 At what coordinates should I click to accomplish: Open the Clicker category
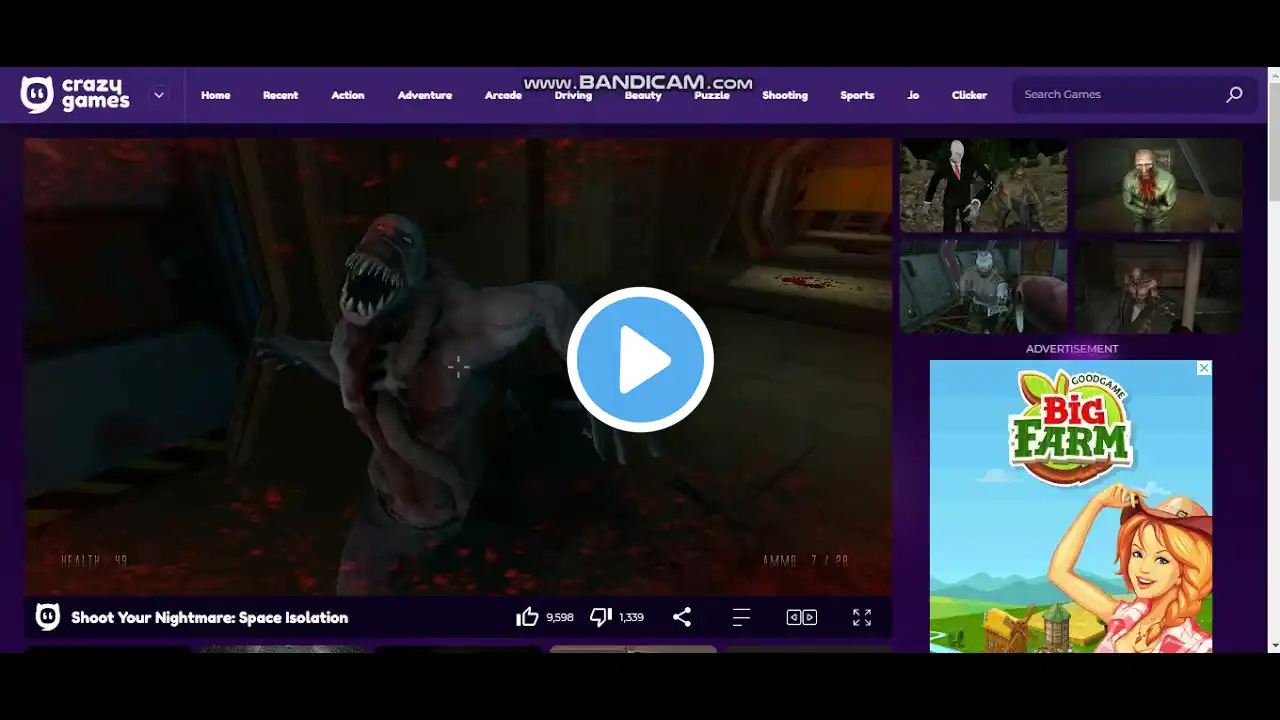(x=969, y=95)
